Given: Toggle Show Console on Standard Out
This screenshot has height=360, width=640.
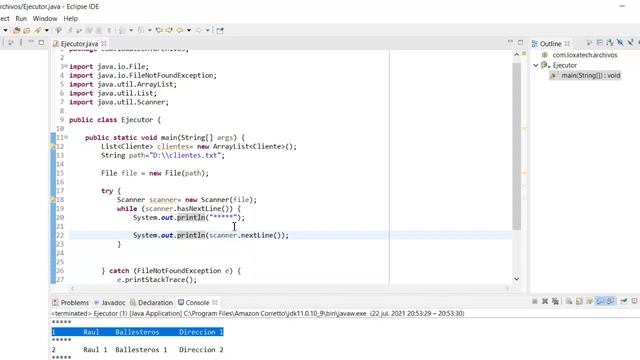Looking at the screenshot, I should (x=600, y=301).
